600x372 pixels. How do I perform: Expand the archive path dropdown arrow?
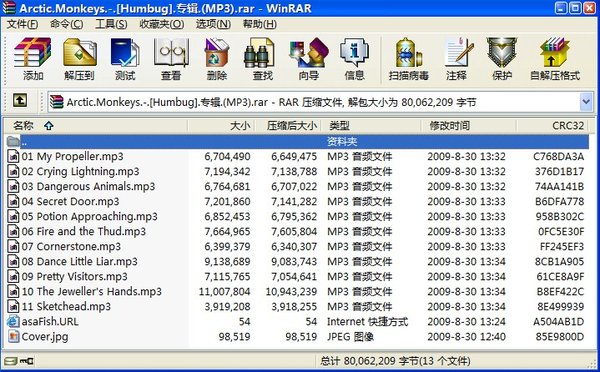(x=586, y=102)
